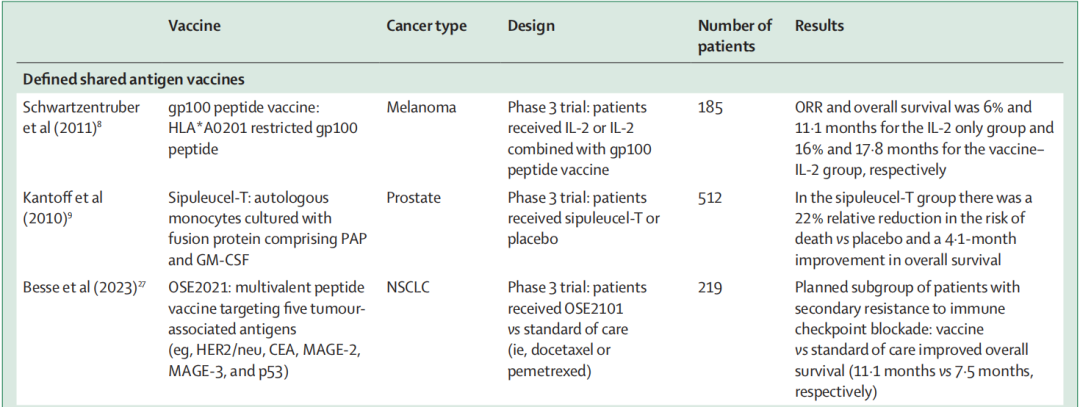Click the patient count 512
The width and height of the screenshot is (1080, 407).
tap(711, 198)
